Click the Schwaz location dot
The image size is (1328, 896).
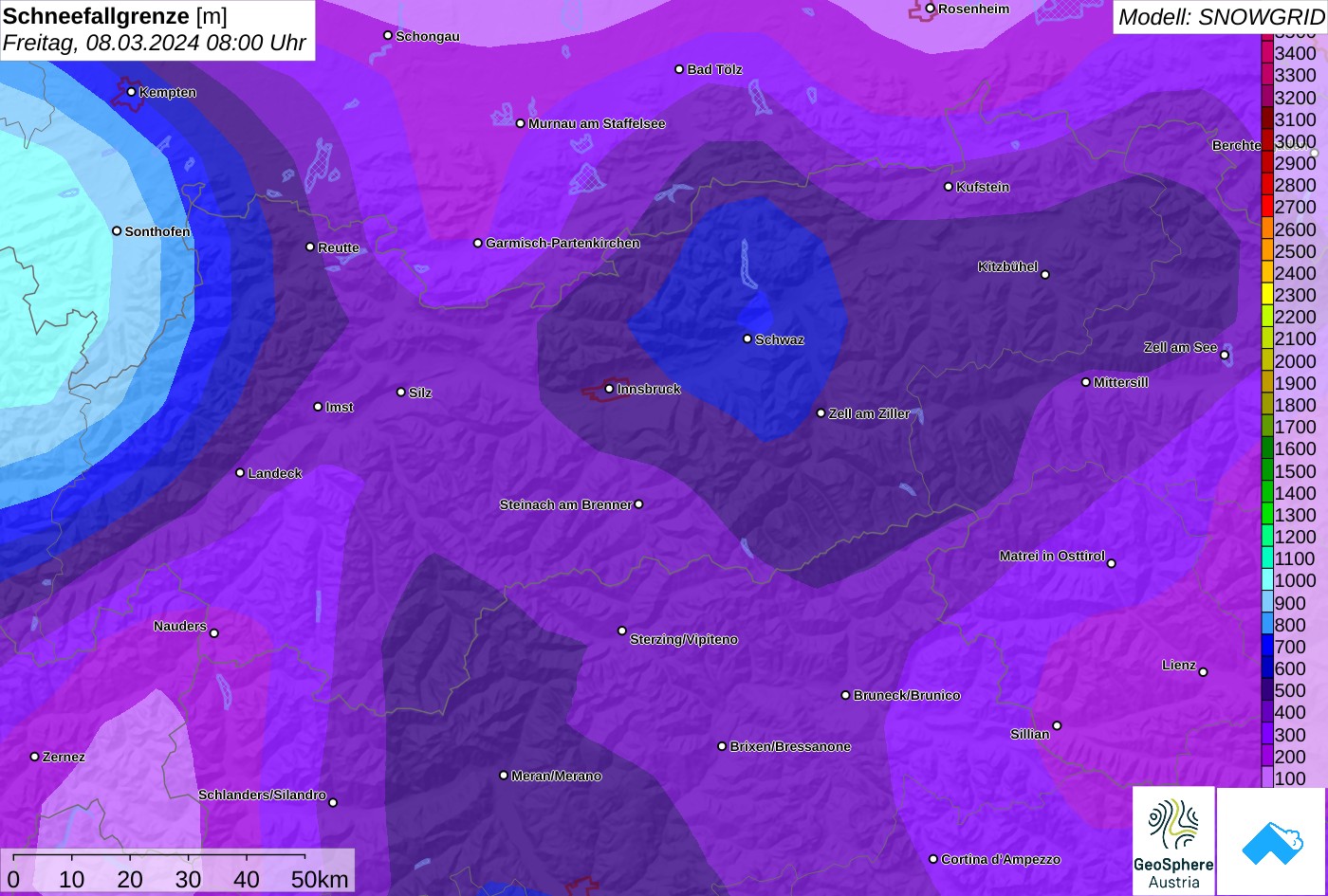pyautogui.click(x=747, y=338)
